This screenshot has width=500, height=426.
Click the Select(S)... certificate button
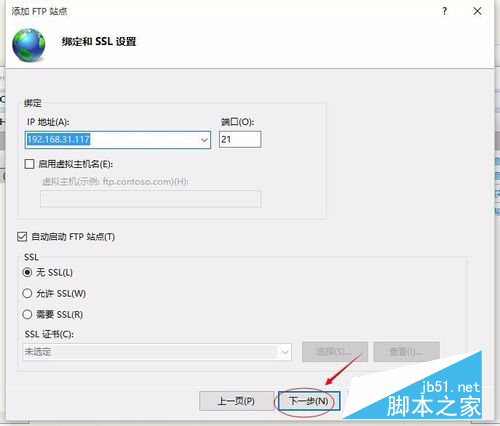335,352
